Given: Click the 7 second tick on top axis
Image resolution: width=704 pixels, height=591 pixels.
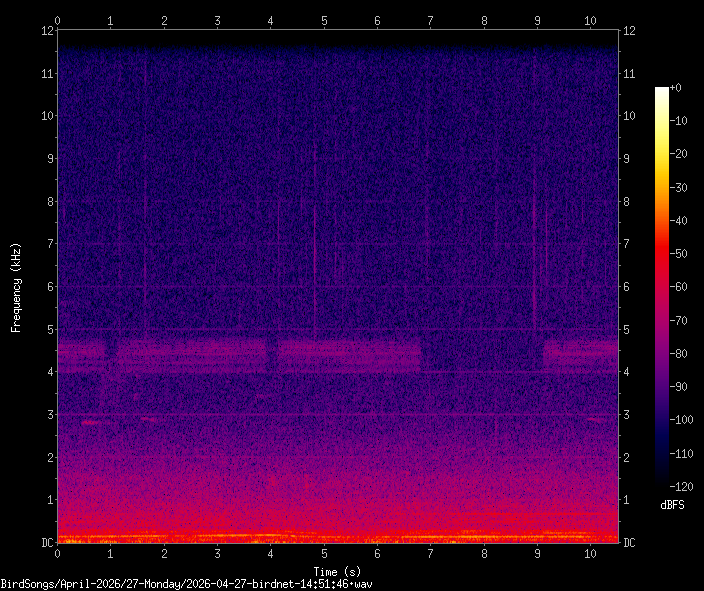Looking at the screenshot, I should 430,20.
